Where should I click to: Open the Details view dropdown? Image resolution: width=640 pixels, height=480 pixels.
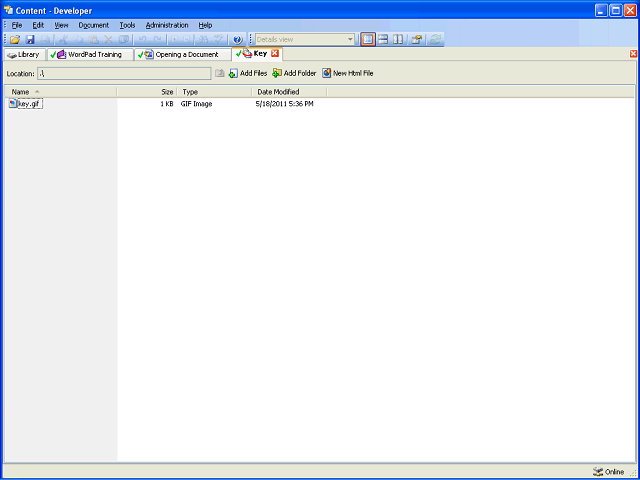click(x=350, y=40)
